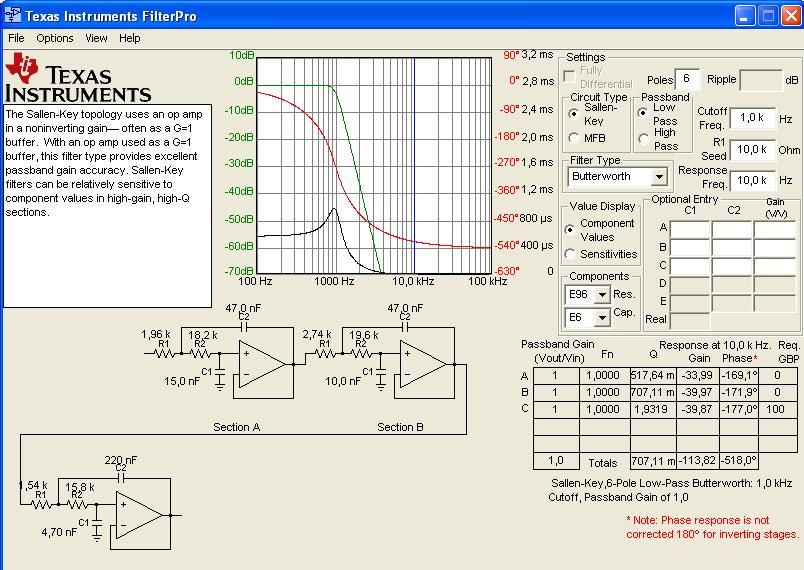The height and width of the screenshot is (570, 804).
Task: Click the 2,74 k R1 resistor symbol
Action: coord(326,353)
